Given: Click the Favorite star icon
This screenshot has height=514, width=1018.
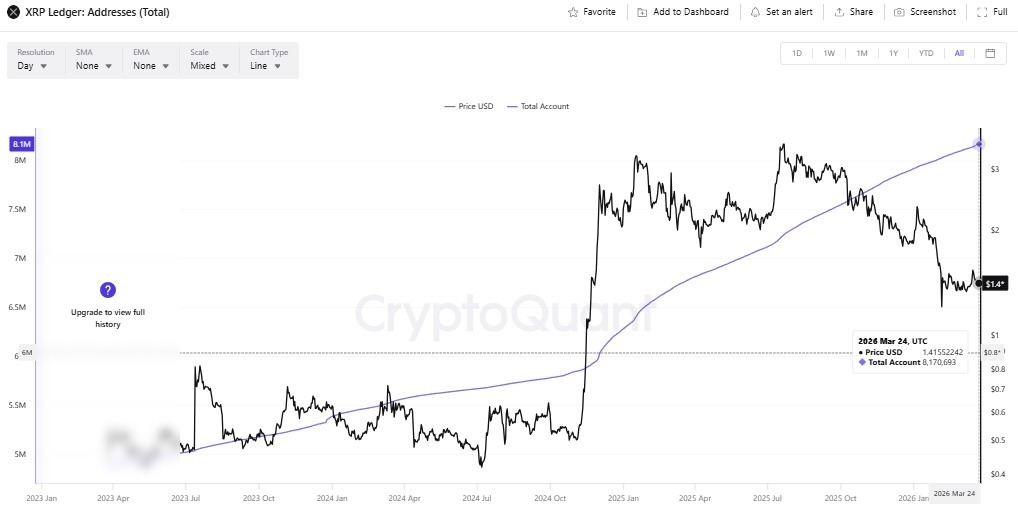Looking at the screenshot, I should tap(573, 12).
